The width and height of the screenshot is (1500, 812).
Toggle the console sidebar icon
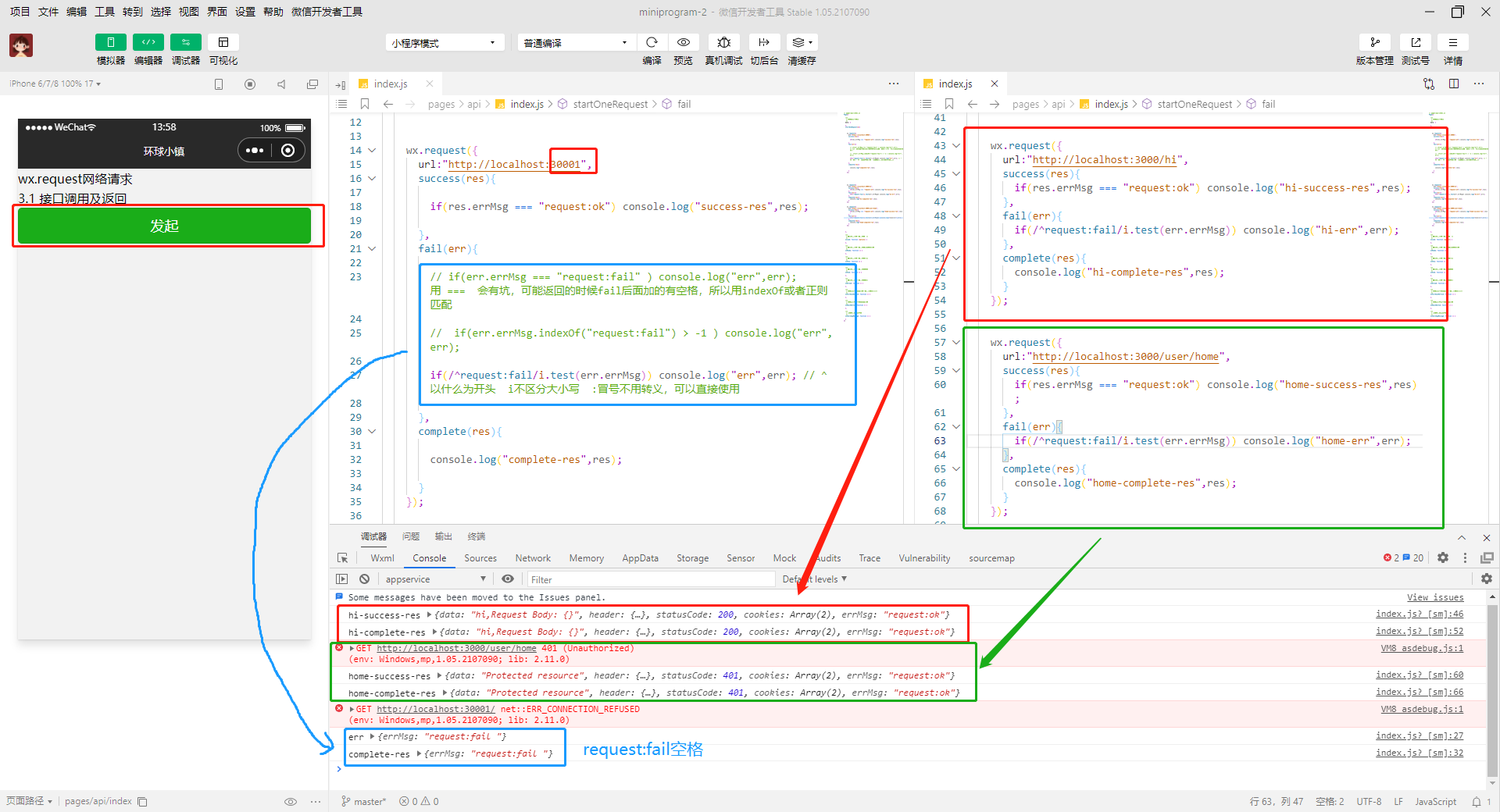point(341,579)
